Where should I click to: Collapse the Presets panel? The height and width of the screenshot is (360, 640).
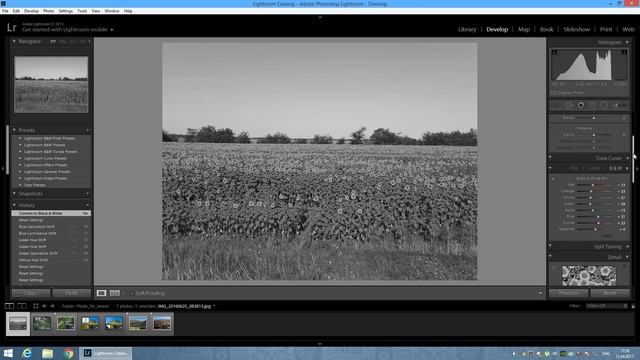tap(14, 130)
